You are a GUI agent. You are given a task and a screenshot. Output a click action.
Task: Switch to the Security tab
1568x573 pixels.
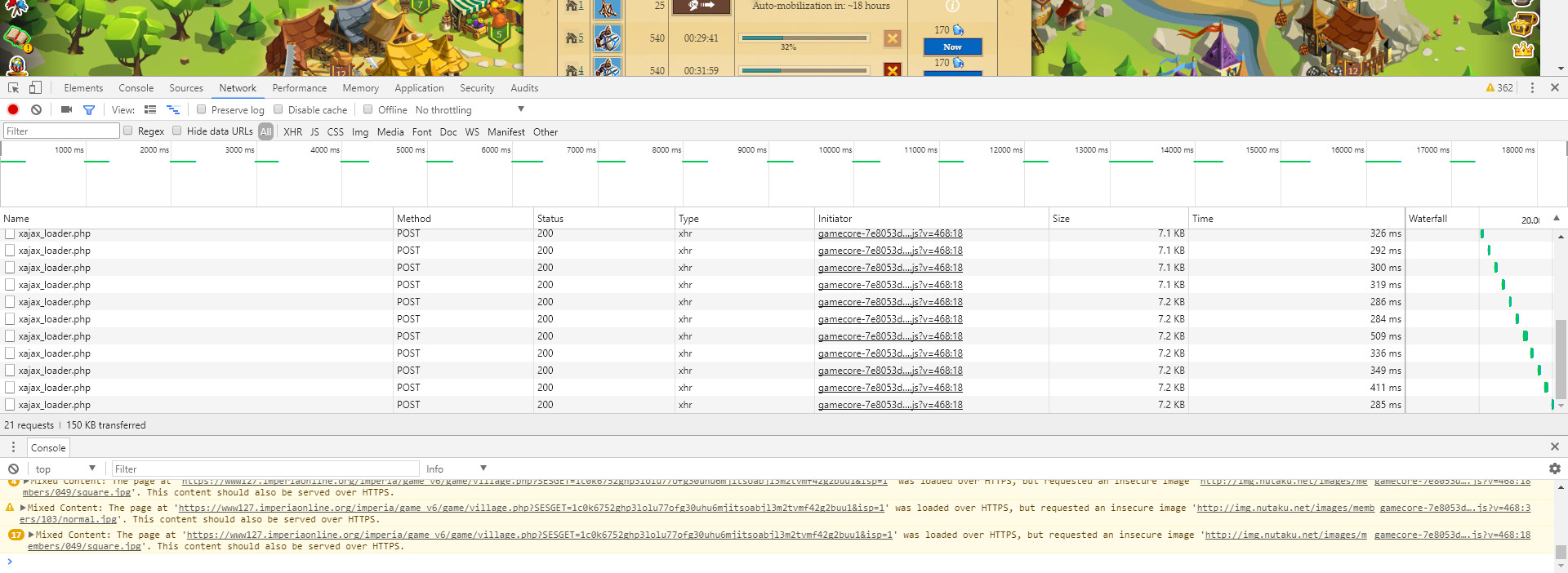(477, 87)
